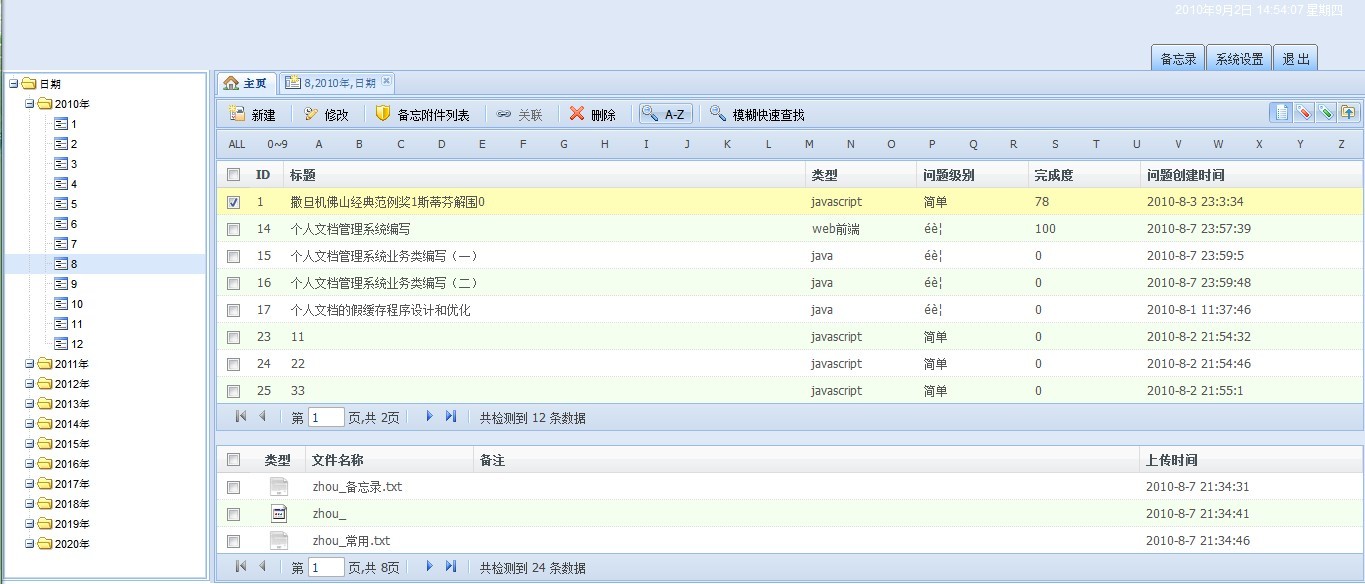Select the checkbox beside zhou_备忘录.txt
This screenshot has width=1365, height=584.
coord(233,487)
